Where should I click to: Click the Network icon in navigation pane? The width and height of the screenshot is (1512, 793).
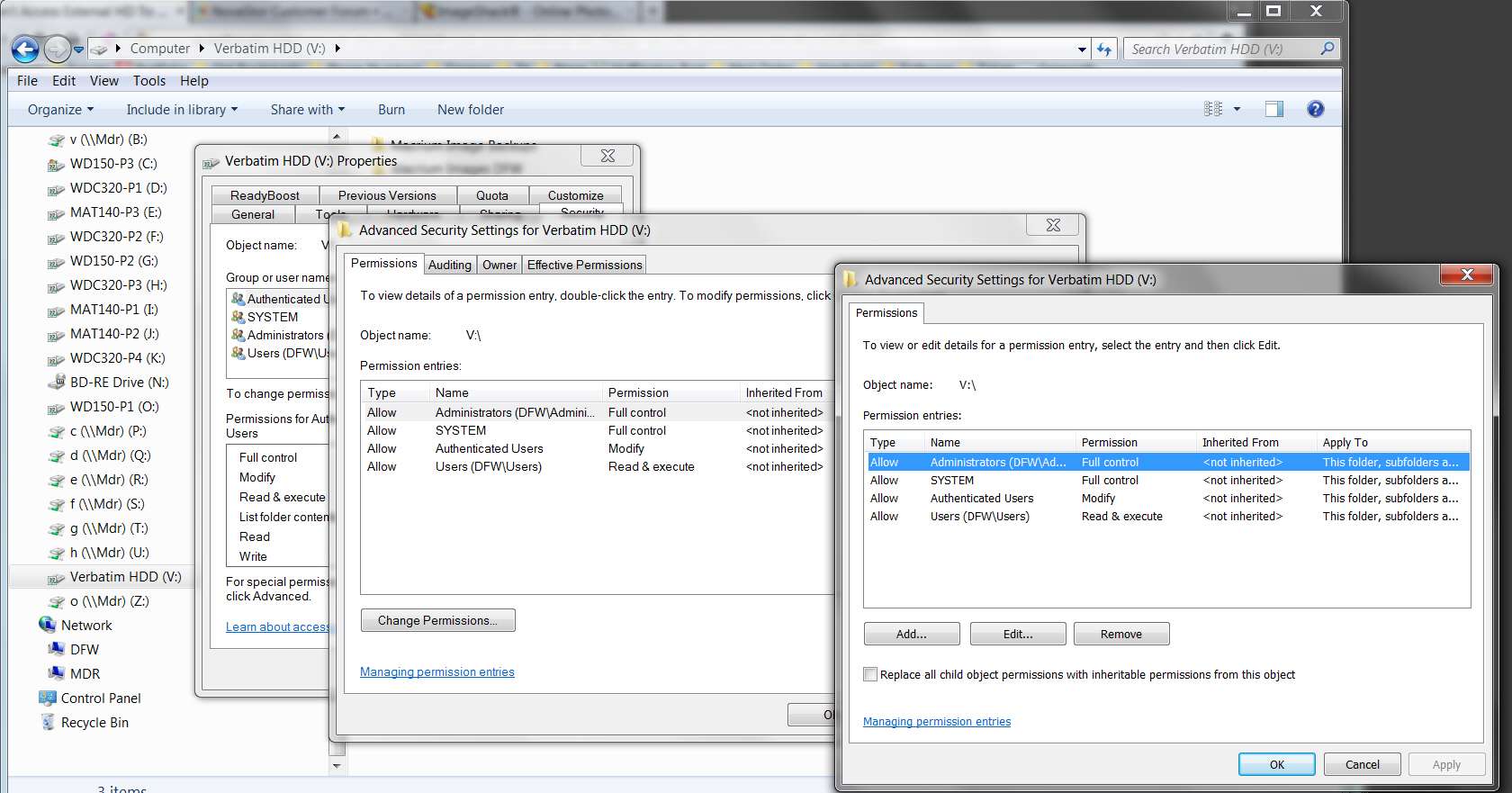pos(48,625)
